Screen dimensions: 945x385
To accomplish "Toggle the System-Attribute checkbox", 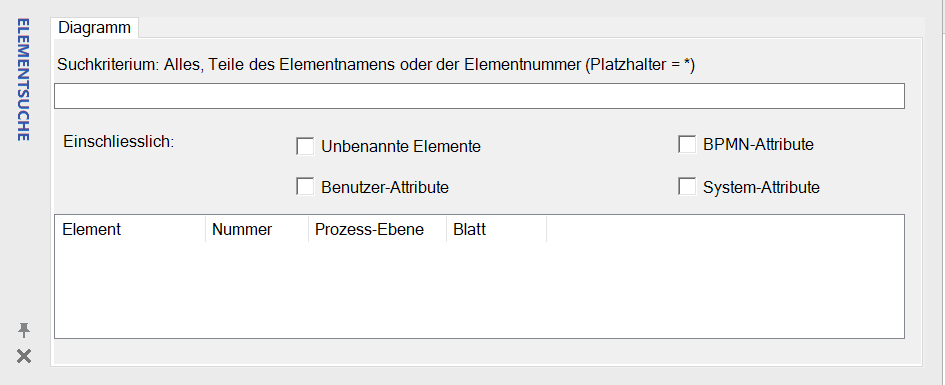I will click(687, 187).
